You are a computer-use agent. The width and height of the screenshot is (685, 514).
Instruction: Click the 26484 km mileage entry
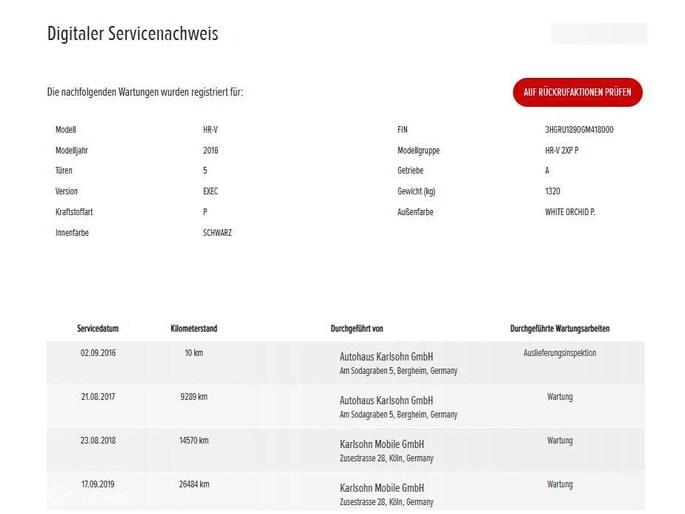click(194, 484)
